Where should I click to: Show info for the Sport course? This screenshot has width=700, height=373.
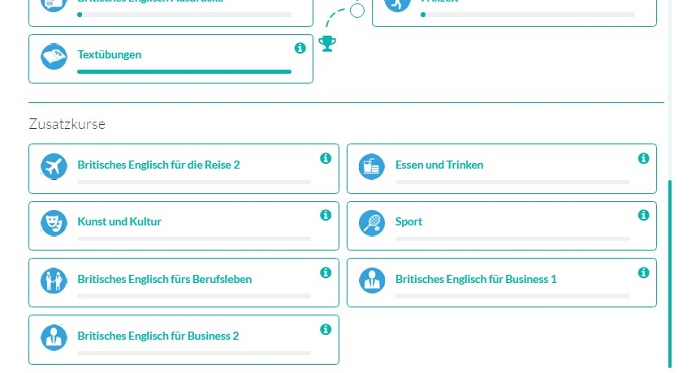(x=643, y=215)
